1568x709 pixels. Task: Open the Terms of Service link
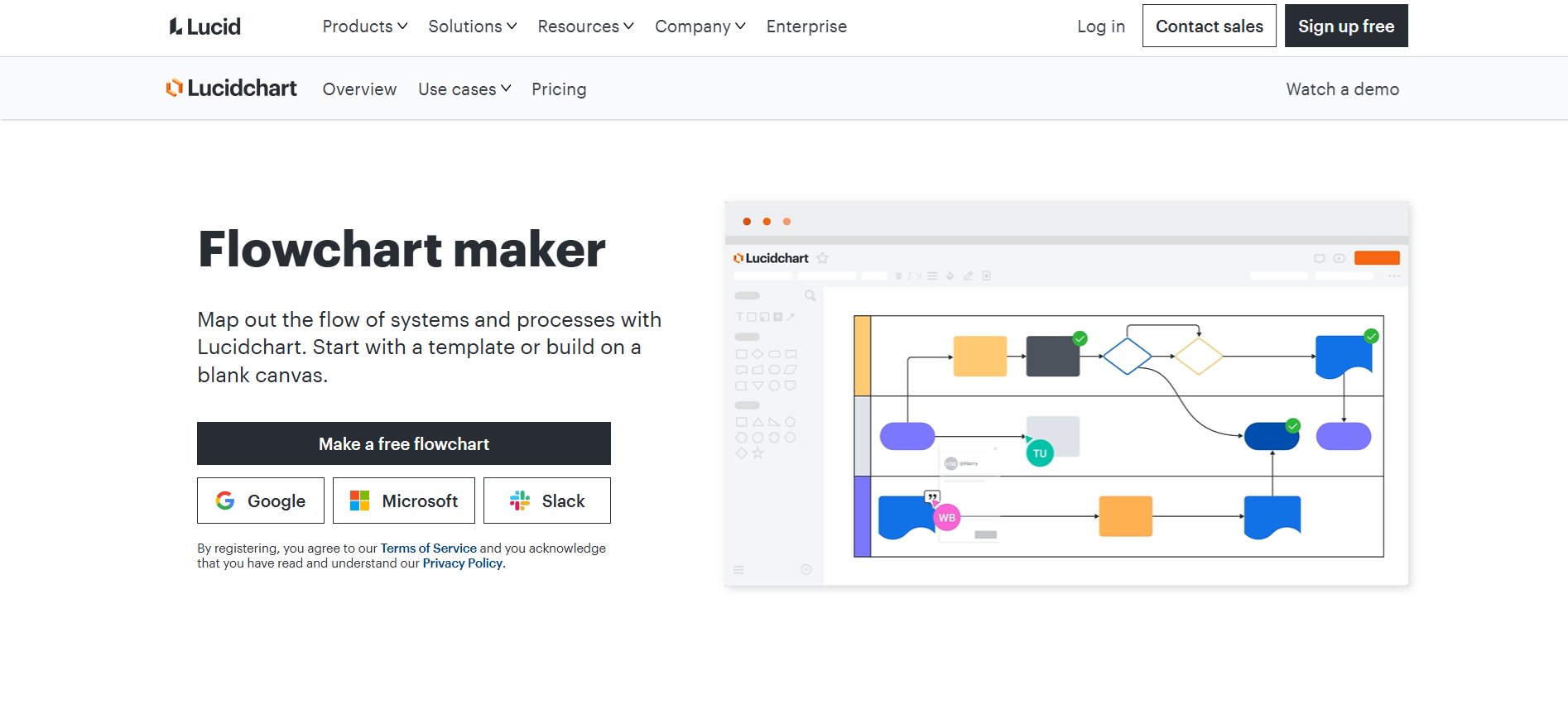(428, 549)
